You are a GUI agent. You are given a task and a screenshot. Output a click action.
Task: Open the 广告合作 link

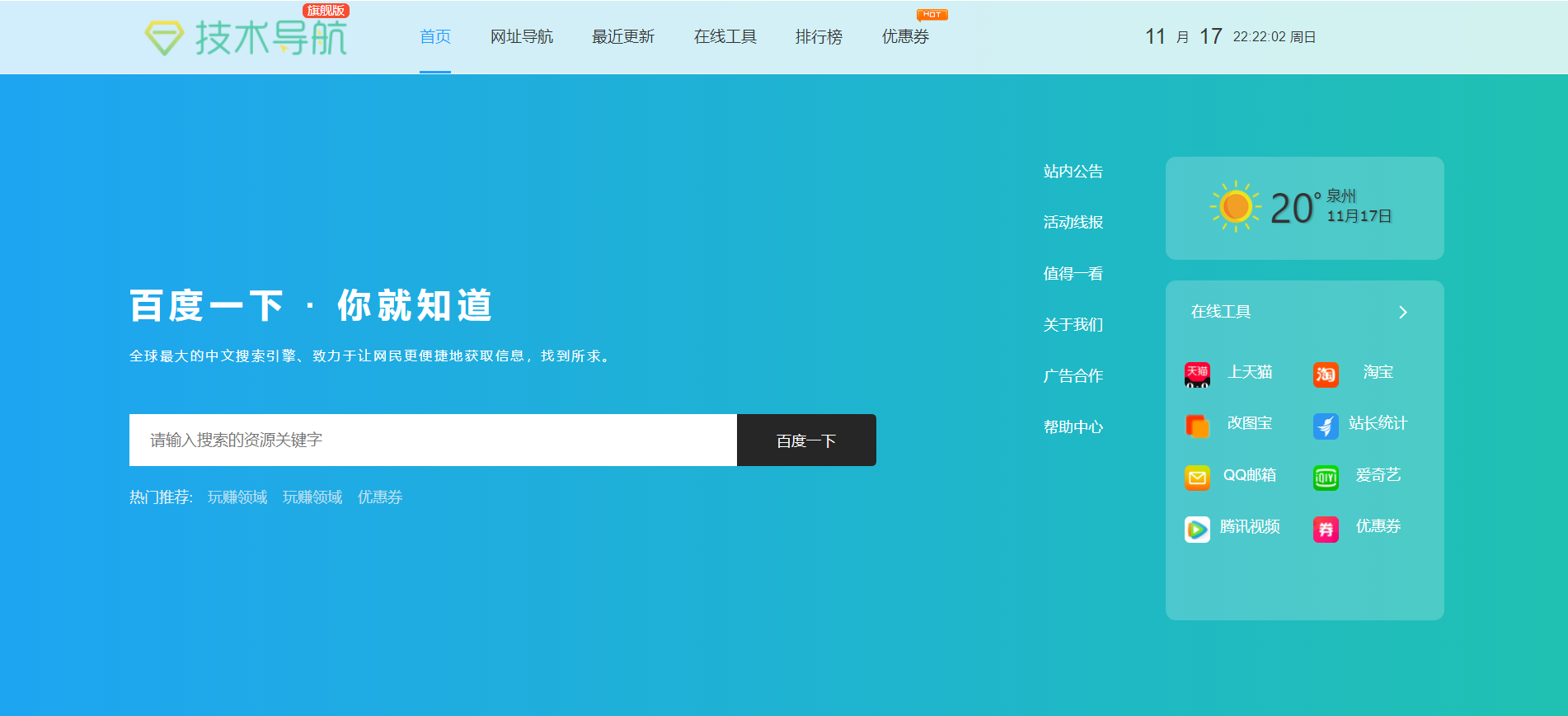1073,376
